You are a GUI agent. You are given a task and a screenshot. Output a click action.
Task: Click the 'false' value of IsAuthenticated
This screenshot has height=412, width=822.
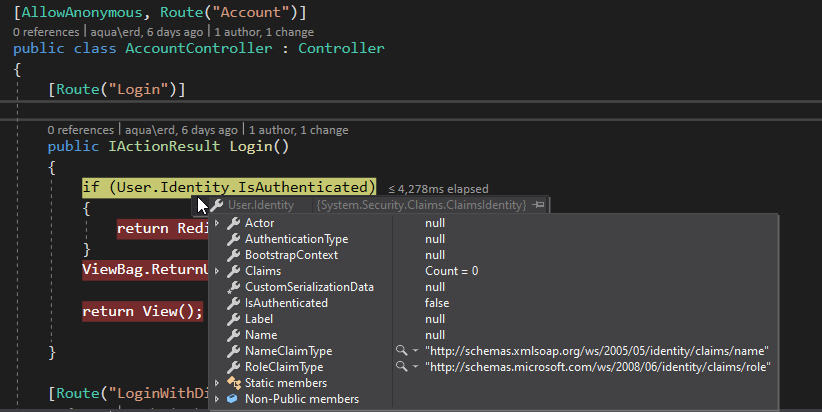437,303
